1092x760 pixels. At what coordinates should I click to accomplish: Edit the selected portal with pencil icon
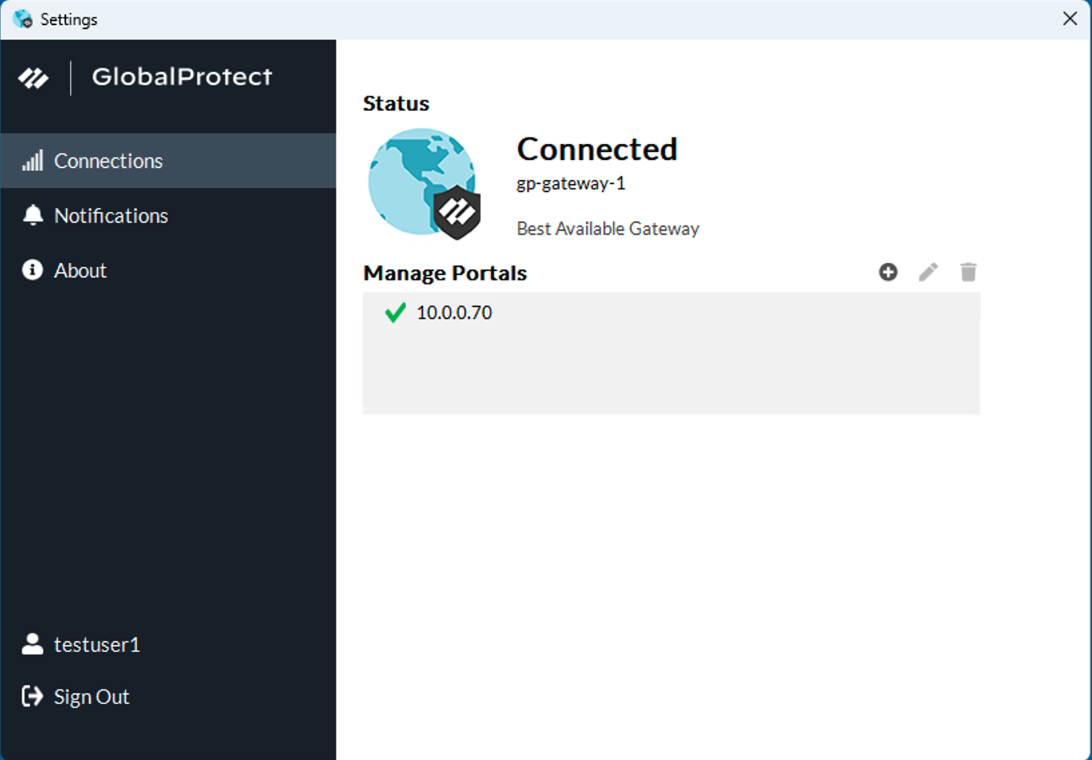click(928, 272)
